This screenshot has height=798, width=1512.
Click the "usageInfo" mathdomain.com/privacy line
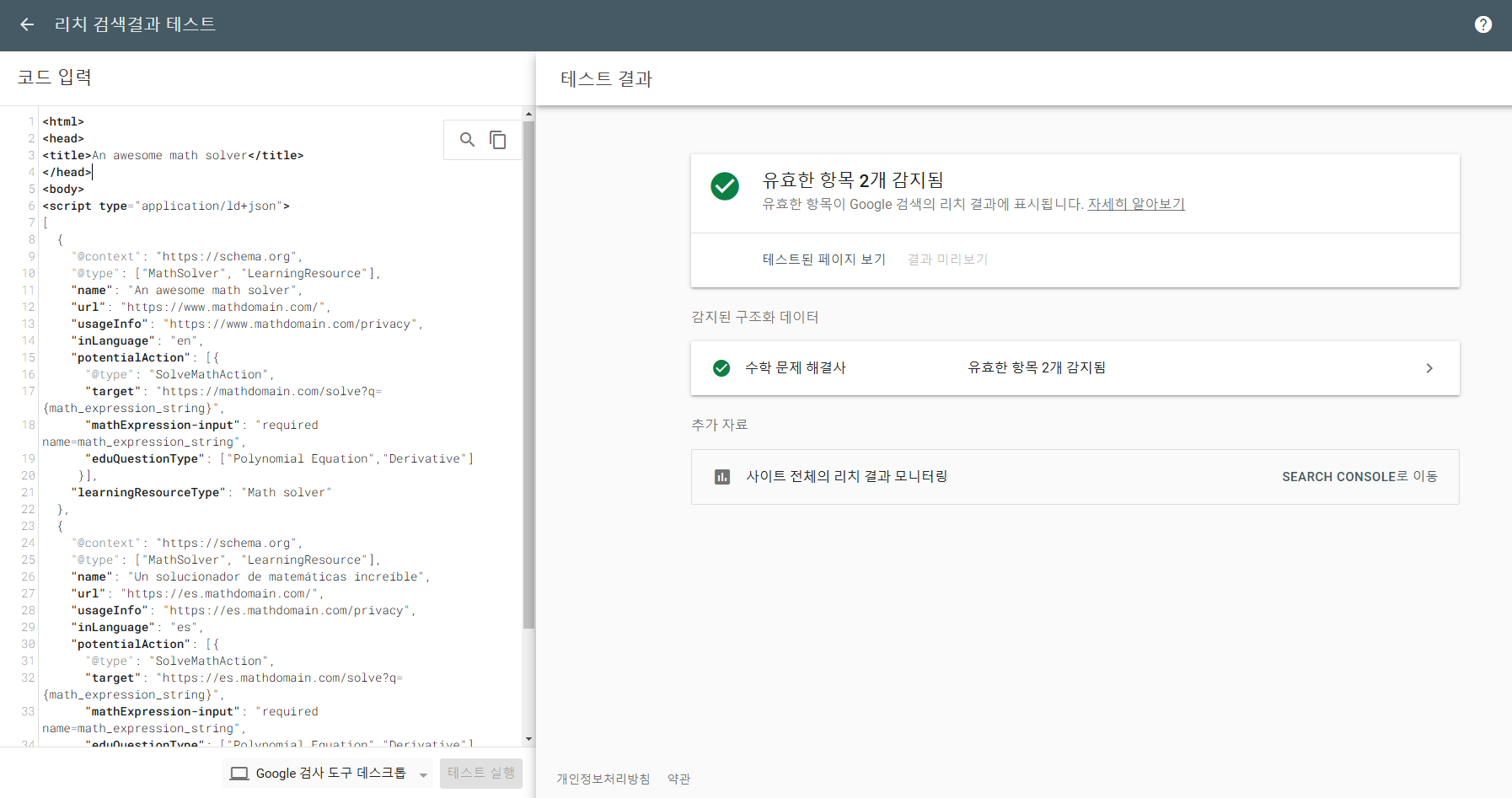tap(246, 324)
